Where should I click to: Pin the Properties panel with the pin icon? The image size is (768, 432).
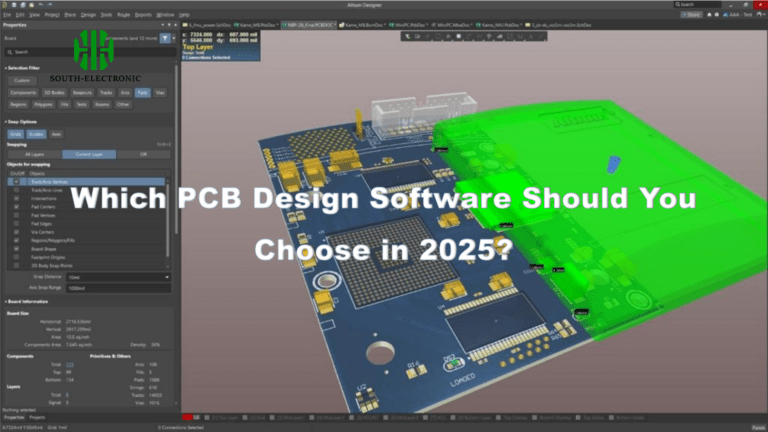click(x=169, y=24)
